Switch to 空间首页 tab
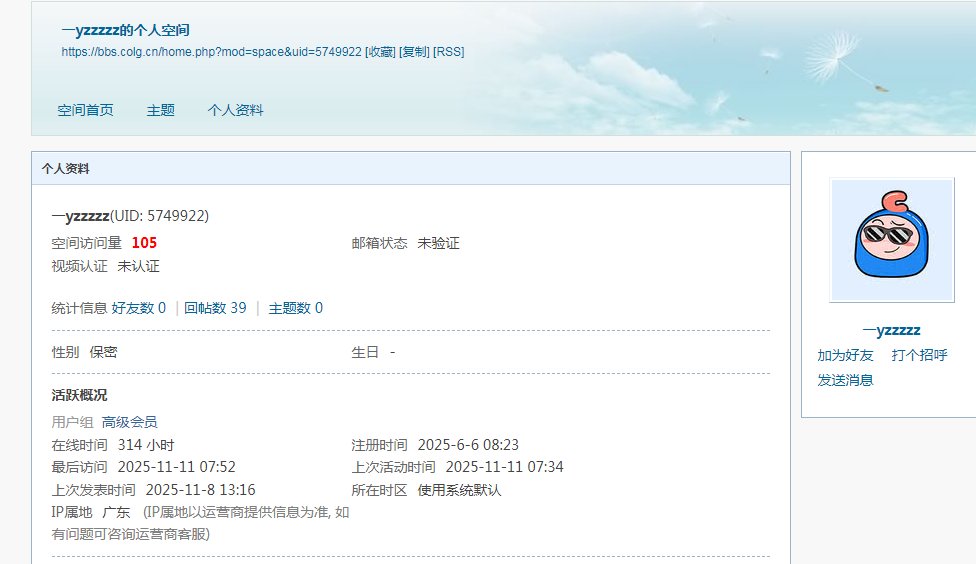Image resolution: width=976 pixels, height=564 pixels. click(85, 110)
